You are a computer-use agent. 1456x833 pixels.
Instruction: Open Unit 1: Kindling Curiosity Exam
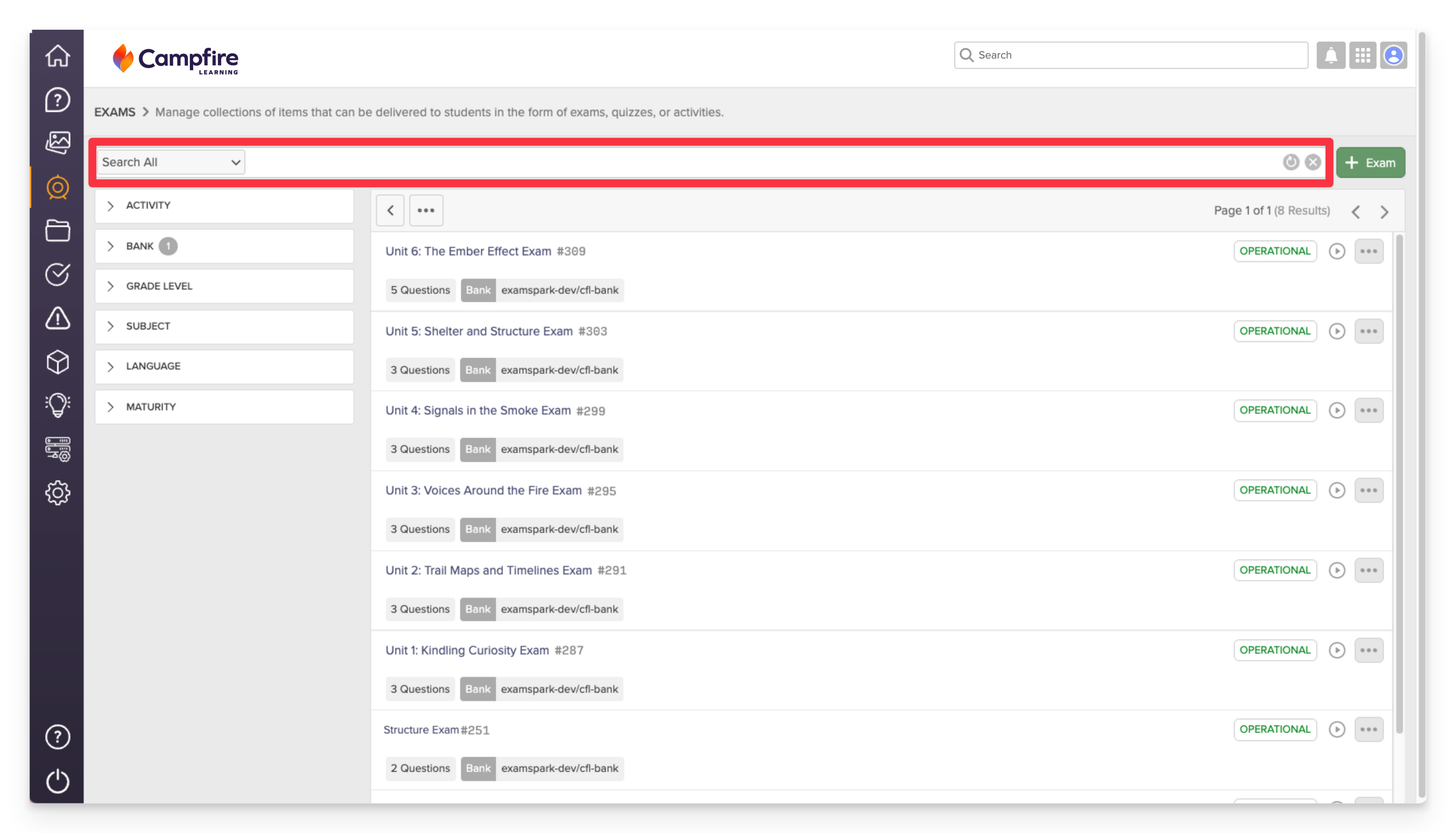click(467, 651)
